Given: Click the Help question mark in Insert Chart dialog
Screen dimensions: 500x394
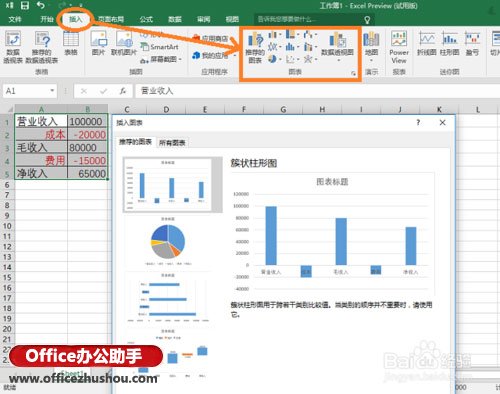Looking at the screenshot, I should [x=418, y=122].
